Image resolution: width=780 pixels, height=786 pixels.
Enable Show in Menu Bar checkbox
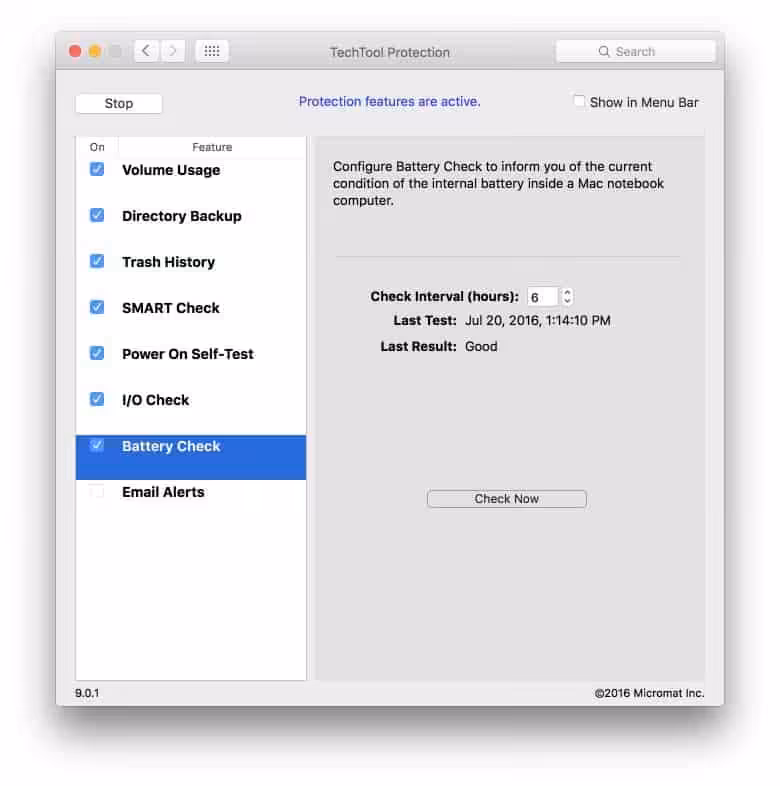(x=579, y=101)
